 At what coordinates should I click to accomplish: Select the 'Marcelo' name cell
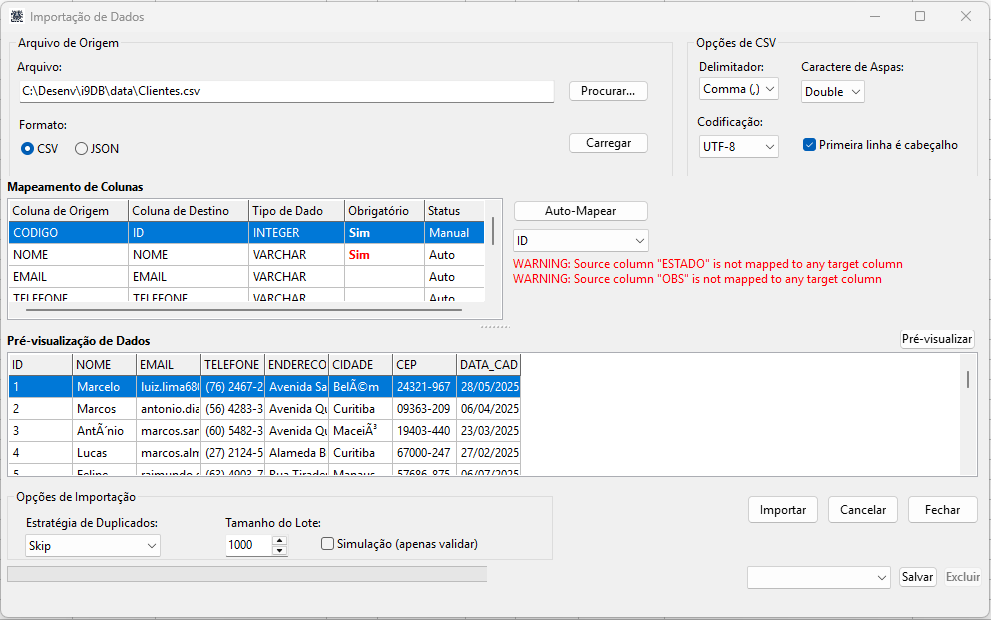[104, 387]
